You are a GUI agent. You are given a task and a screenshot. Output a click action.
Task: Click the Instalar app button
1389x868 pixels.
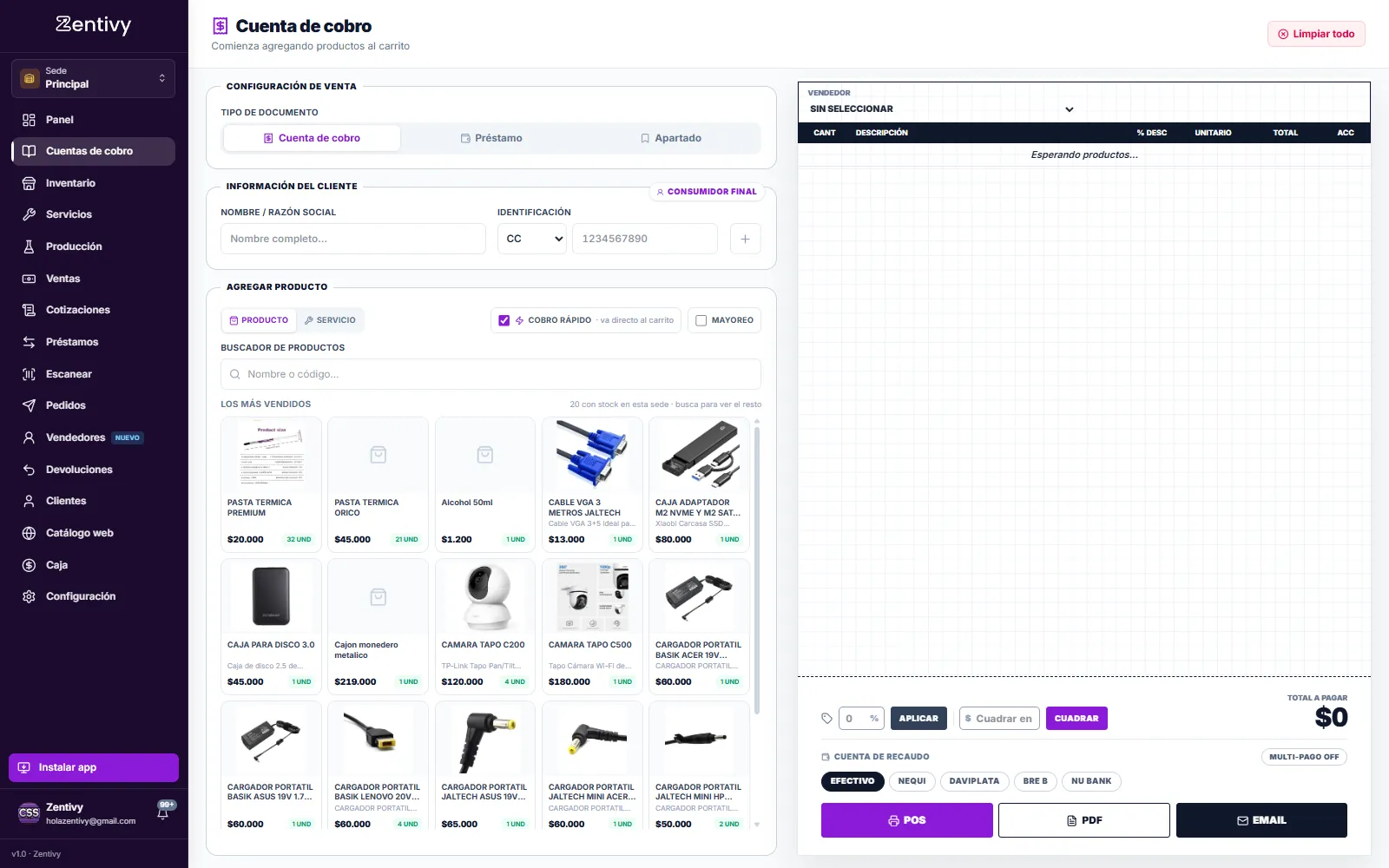(x=94, y=767)
